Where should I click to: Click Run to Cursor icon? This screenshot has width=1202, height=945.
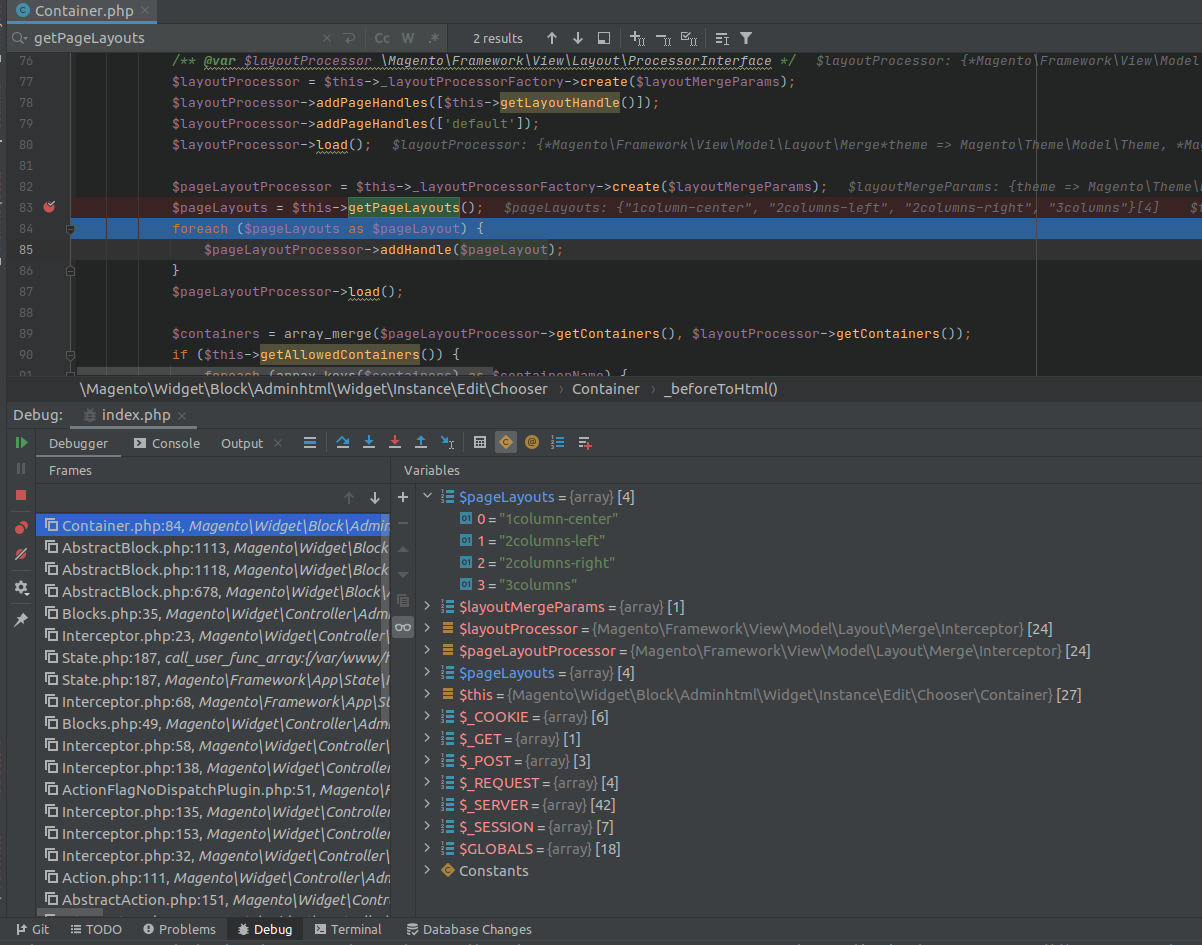click(x=447, y=442)
